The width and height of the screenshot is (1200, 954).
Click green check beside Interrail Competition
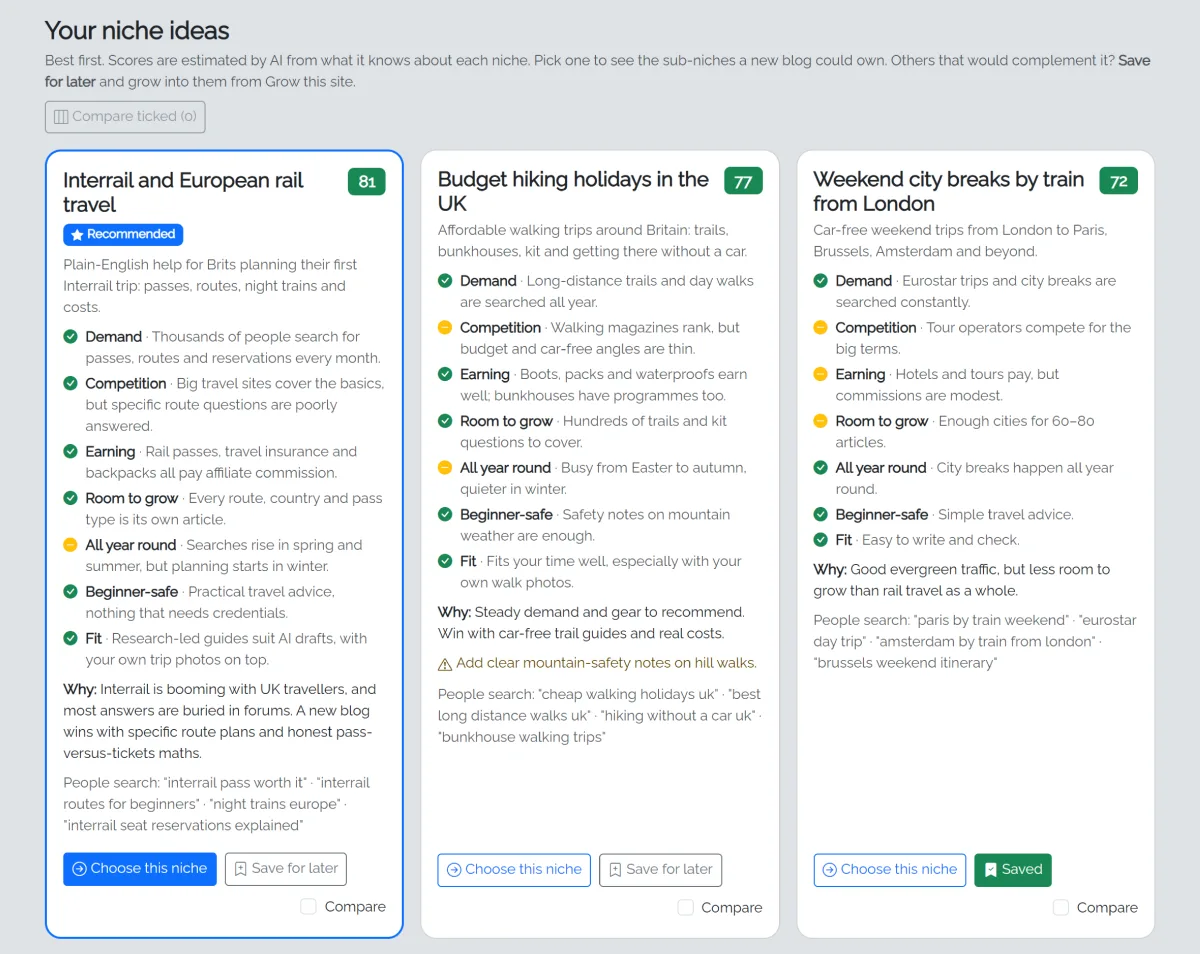pos(70,383)
